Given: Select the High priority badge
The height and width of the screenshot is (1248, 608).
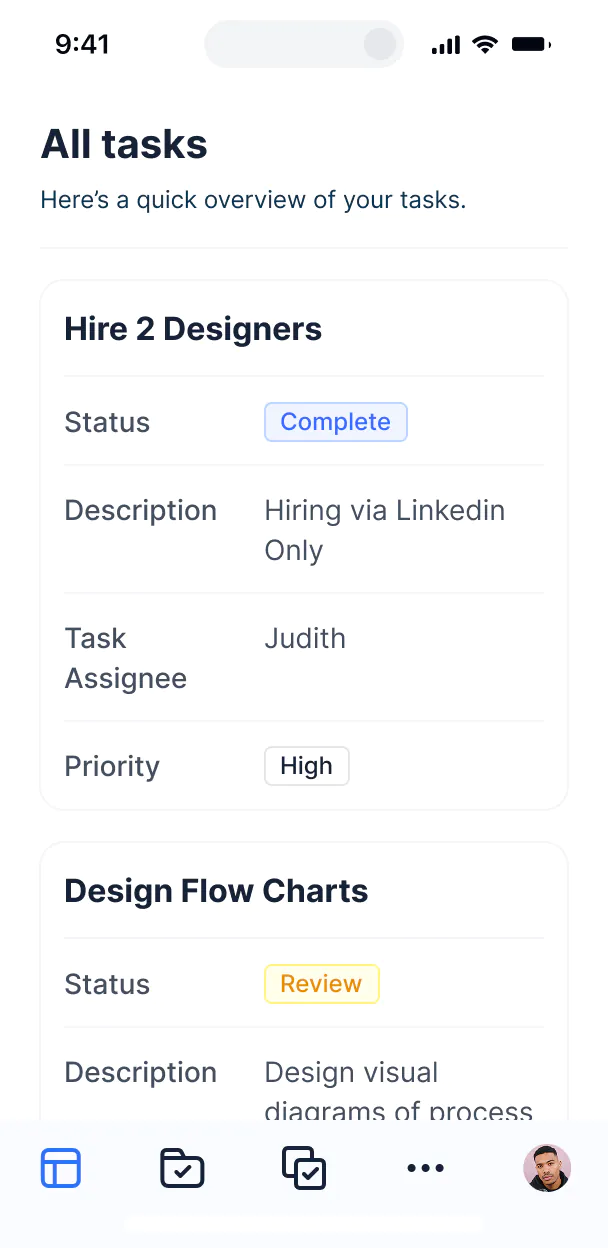Looking at the screenshot, I should click(306, 765).
